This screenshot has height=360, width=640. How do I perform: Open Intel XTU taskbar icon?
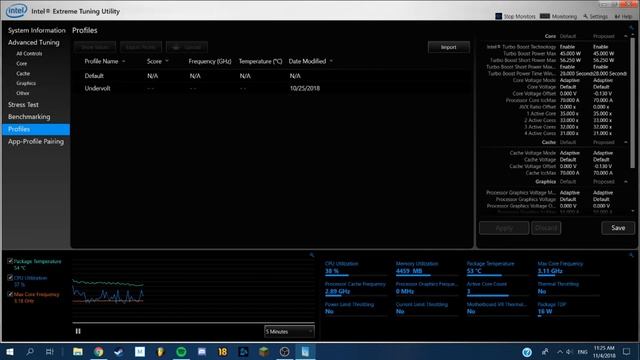(x=305, y=351)
